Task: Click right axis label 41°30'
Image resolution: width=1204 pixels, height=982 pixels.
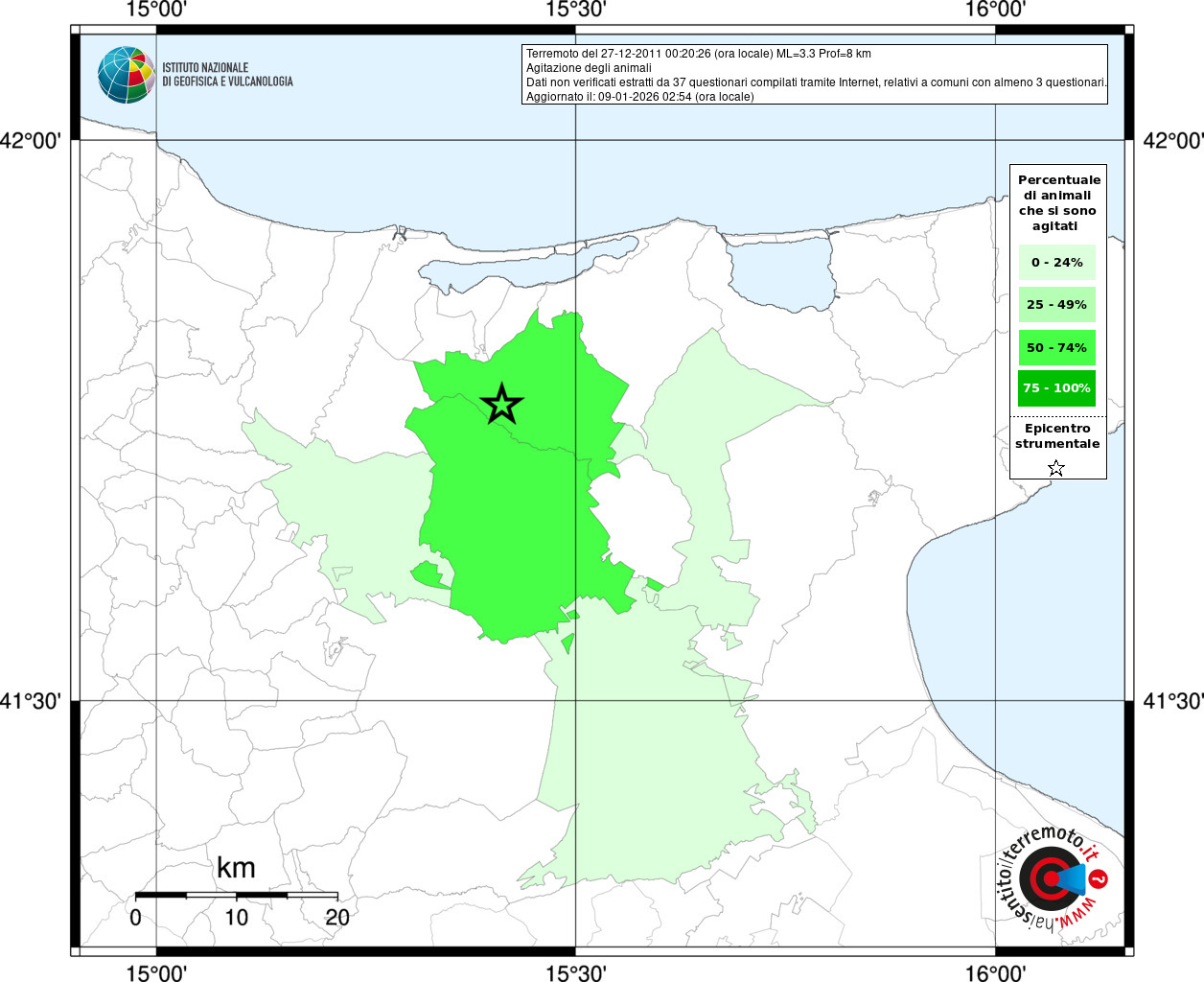Action: 1173,701
